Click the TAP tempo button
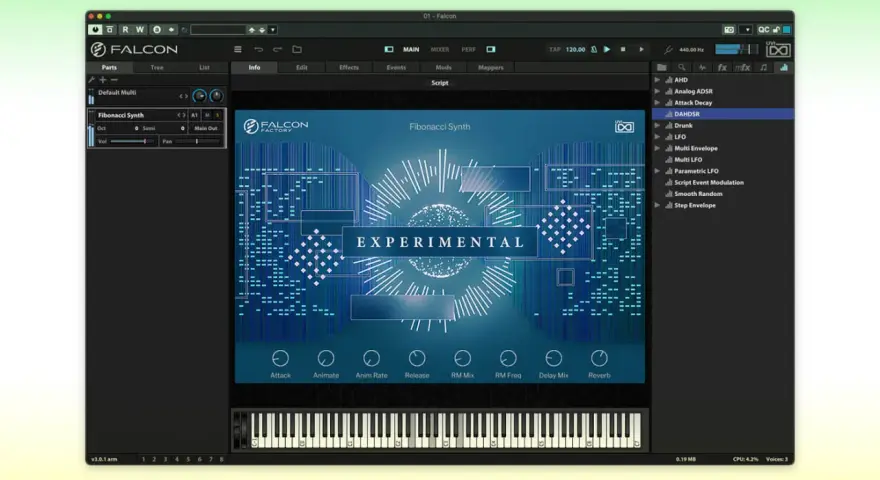 pyautogui.click(x=554, y=49)
